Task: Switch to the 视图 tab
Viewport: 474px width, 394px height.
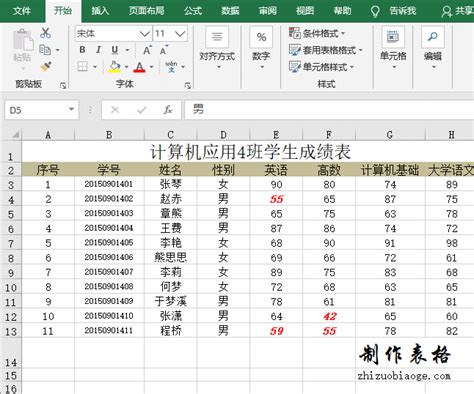Action: coord(305,11)
